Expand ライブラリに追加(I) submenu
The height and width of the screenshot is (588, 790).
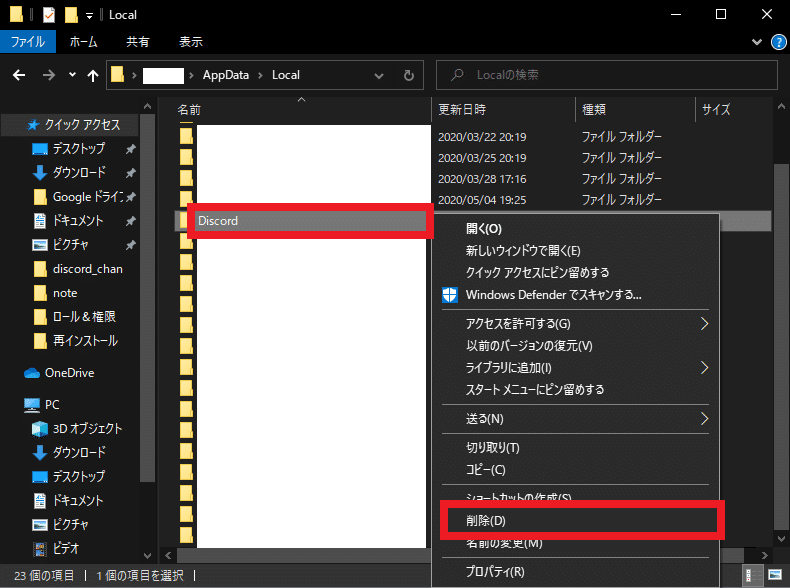pyautogui.click(x=575, y=368)
